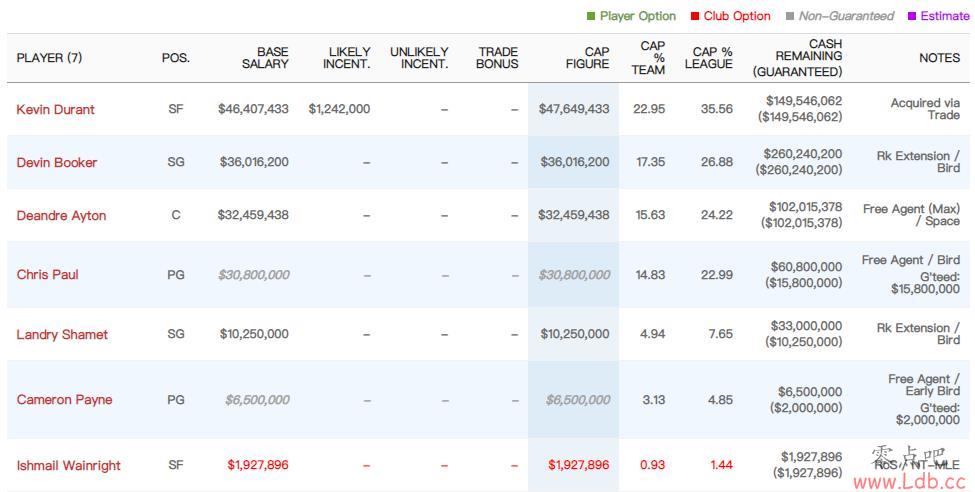Open Cameron Payne's player link
The height and width of the screenshot is (492, 975).
coord(64,400)
